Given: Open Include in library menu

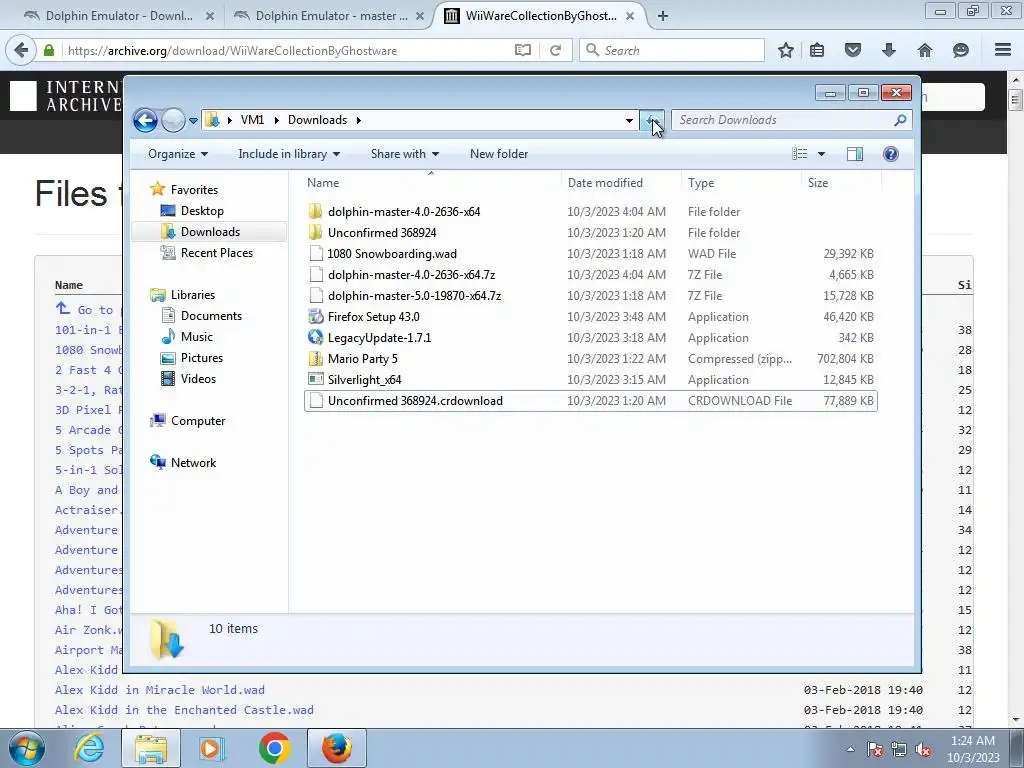Looking at the screenshot, I should (289, 154).
